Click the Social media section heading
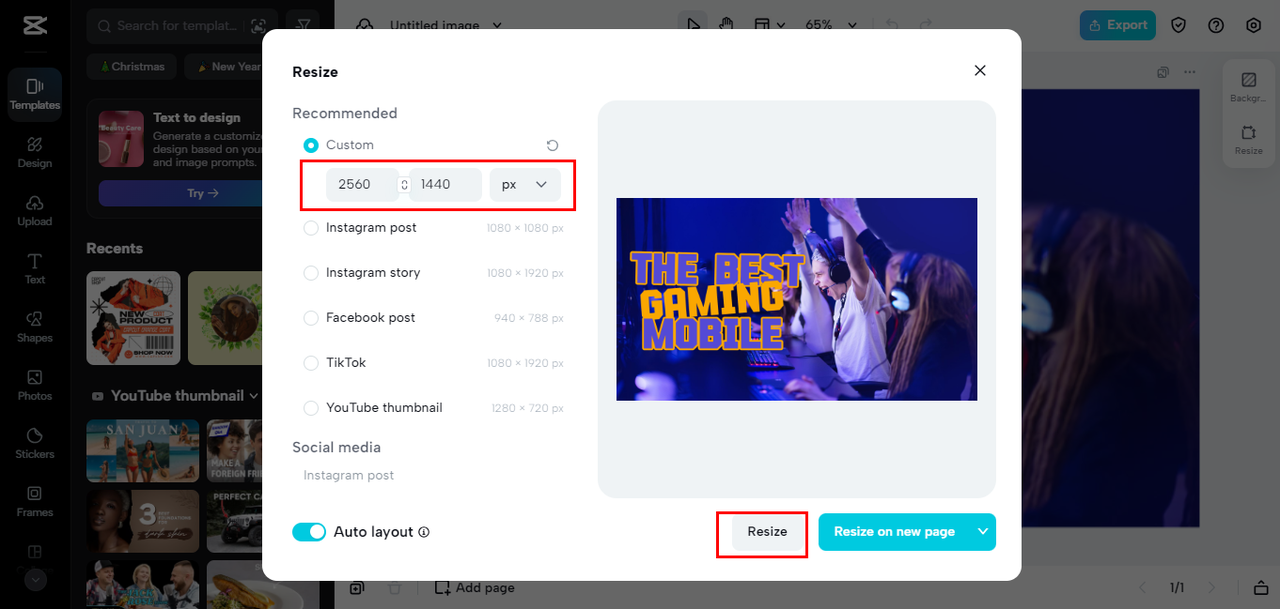Image resolution: width=1280 pixels, height=609 pixels. (x=336, y=447)
